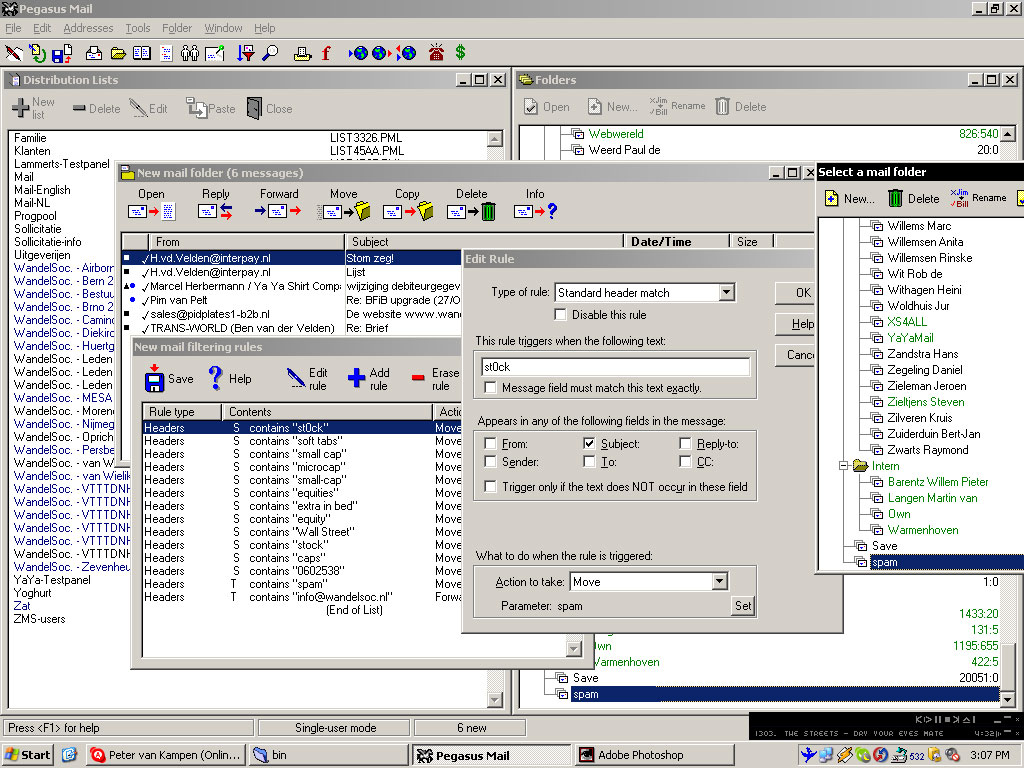The width and height of the screenshot is (1024, 768).
Task: Click New folder icon in Select a mail folder
Action: click(x=831, y=199)
